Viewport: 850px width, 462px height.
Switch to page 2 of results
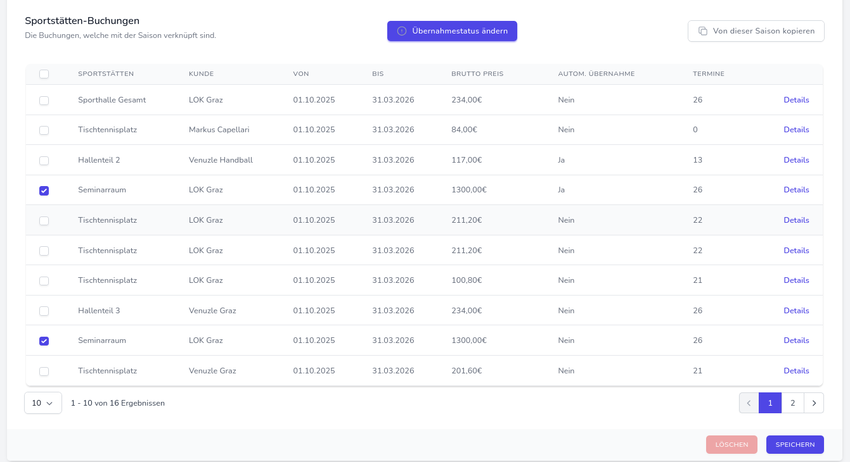point(792,403)
